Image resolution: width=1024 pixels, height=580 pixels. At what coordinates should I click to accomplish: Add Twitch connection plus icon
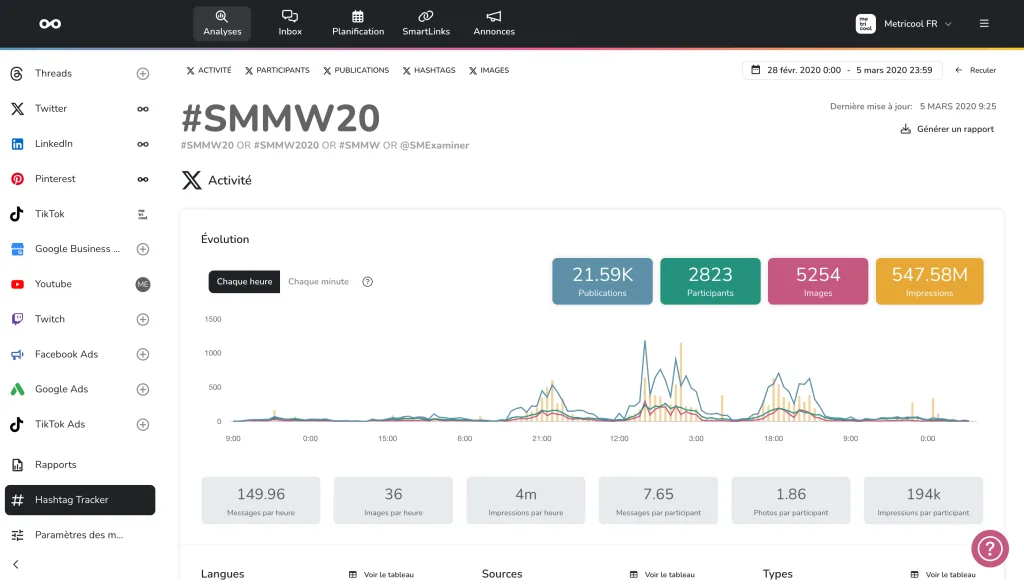click(x=143, y=319)
